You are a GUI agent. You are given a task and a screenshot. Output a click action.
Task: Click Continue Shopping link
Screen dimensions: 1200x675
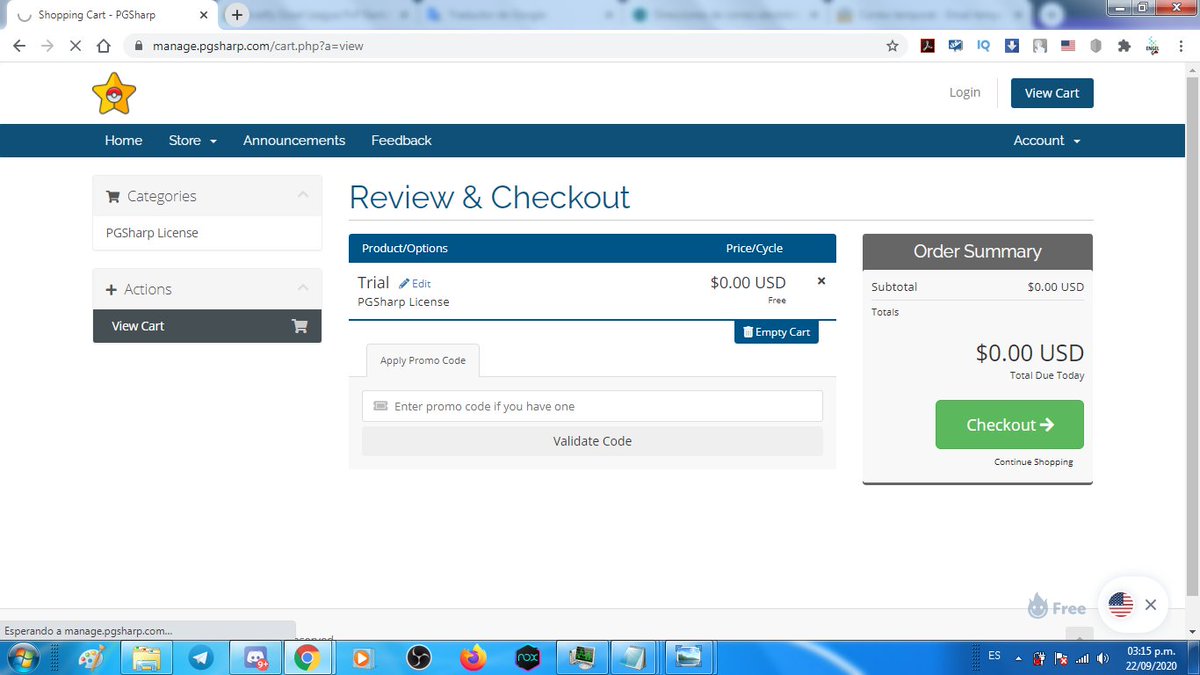[1033, 462]
